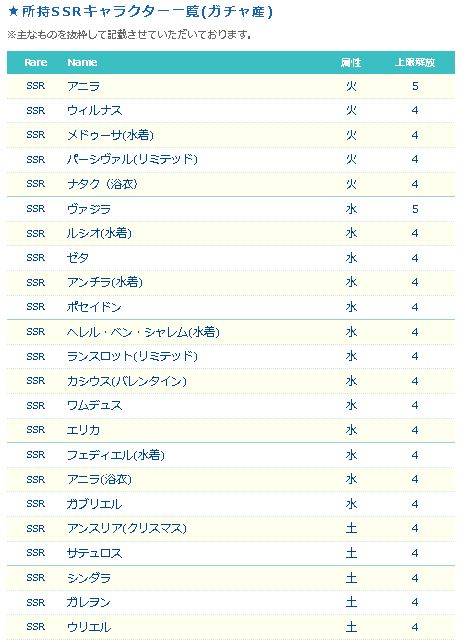This screenshot has height=642, width=466.
Task: Click the 属性 column header
Action: click(x=351, y=63)
